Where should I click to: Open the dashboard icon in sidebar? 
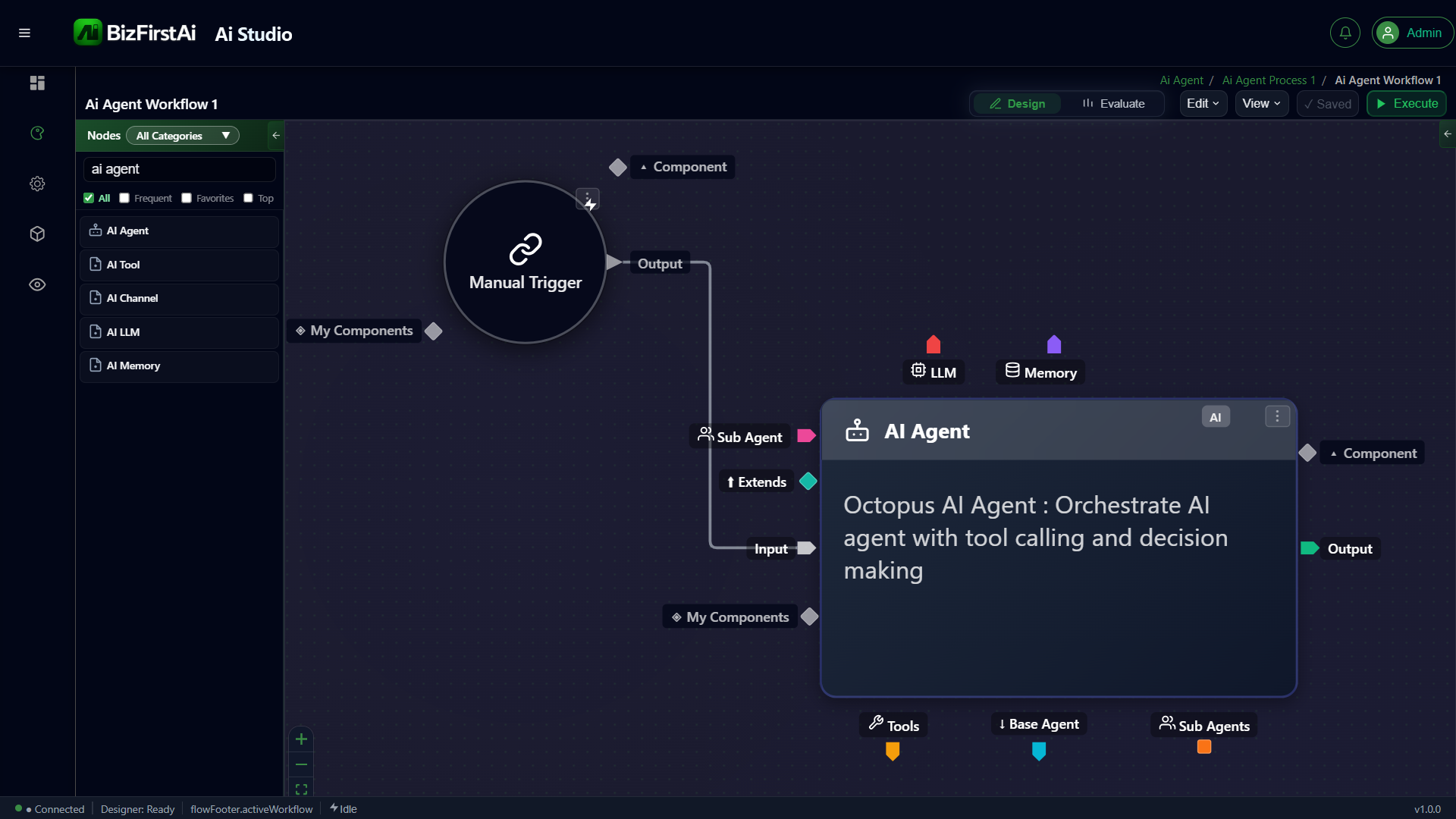[37, 83]
